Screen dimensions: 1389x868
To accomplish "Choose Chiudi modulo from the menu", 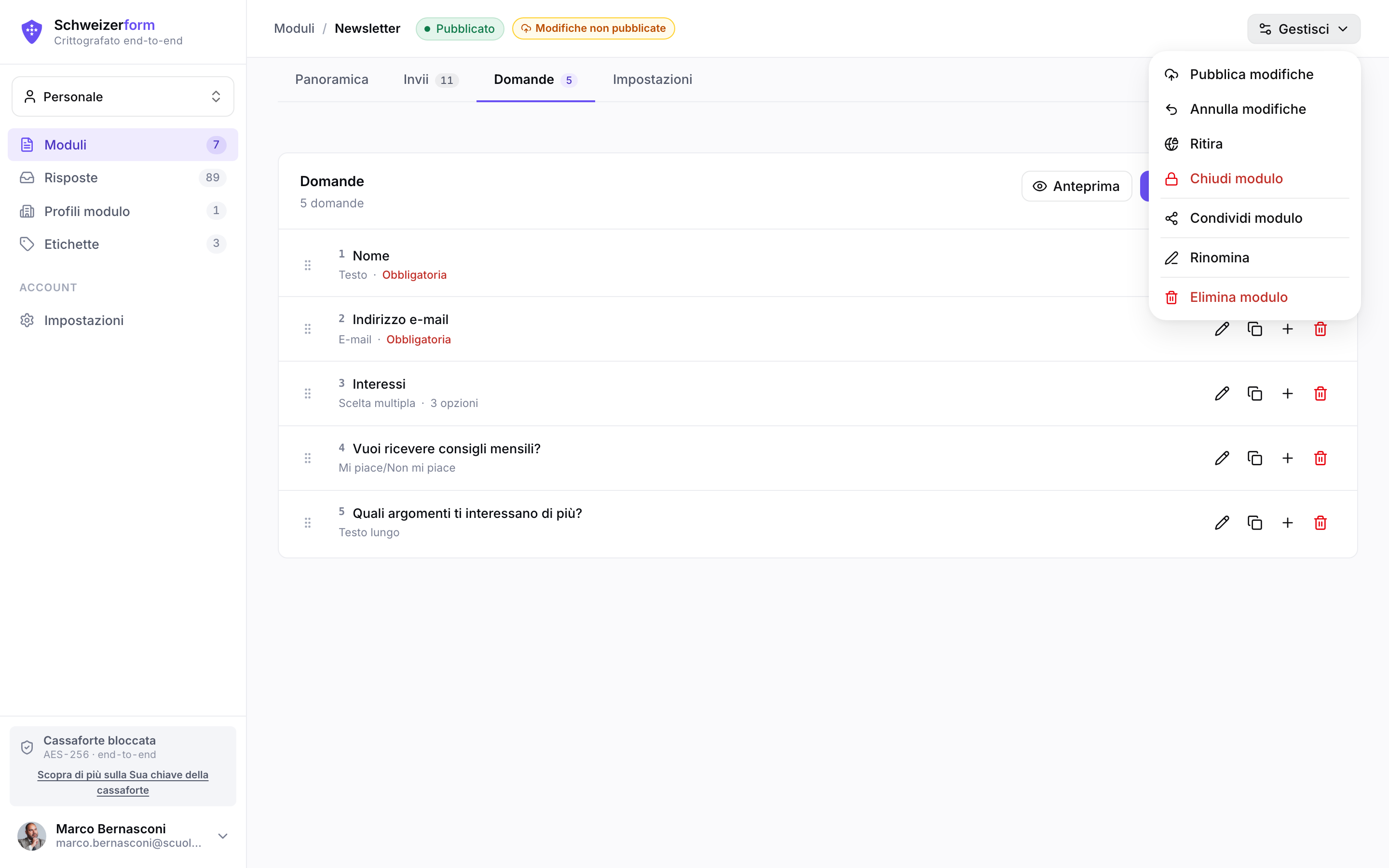I will point(1255,178).
